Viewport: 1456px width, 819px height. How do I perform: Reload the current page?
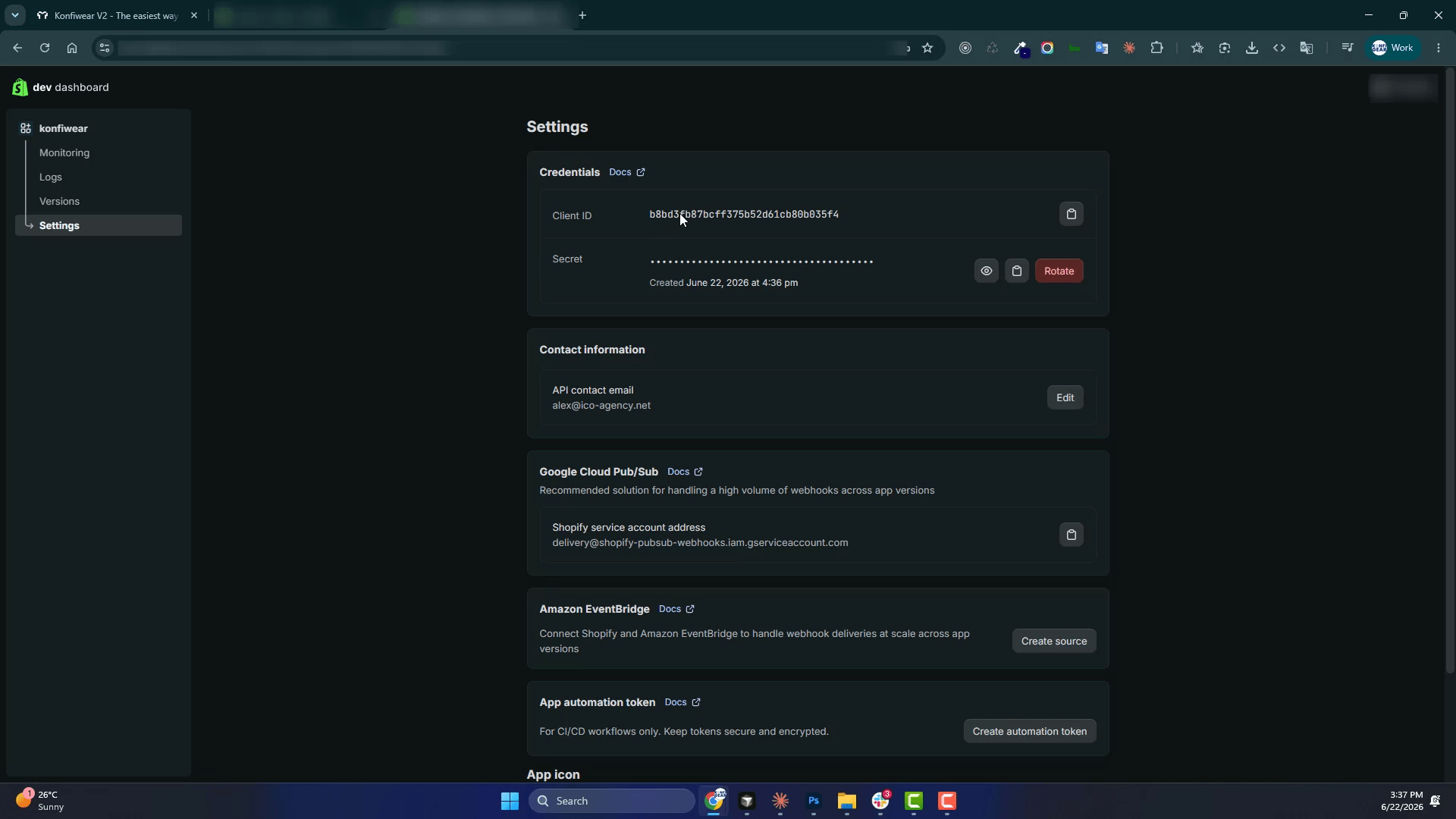(45, 48)
